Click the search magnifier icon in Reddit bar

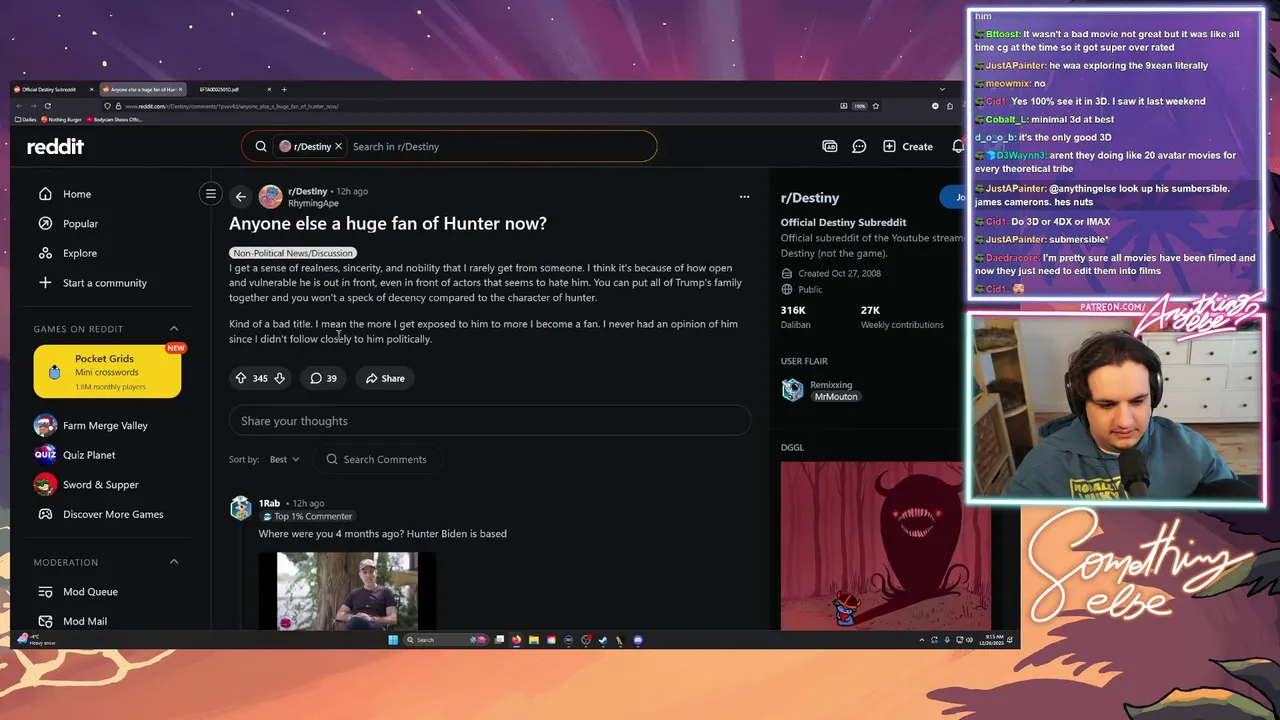point(261,146)
